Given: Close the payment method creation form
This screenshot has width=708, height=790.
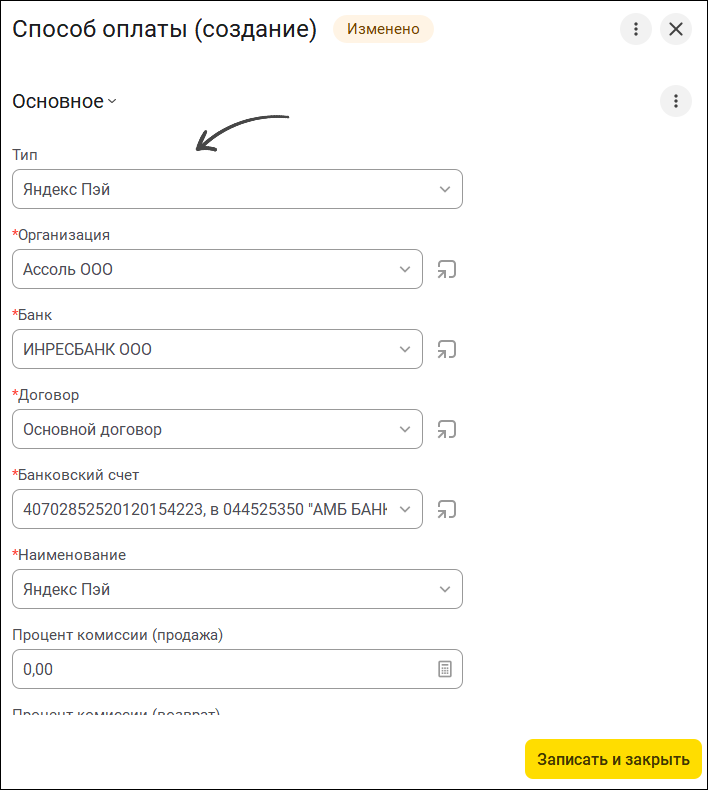Looking at the screenshot, I should pyautogui.click(x=675, y=29).
